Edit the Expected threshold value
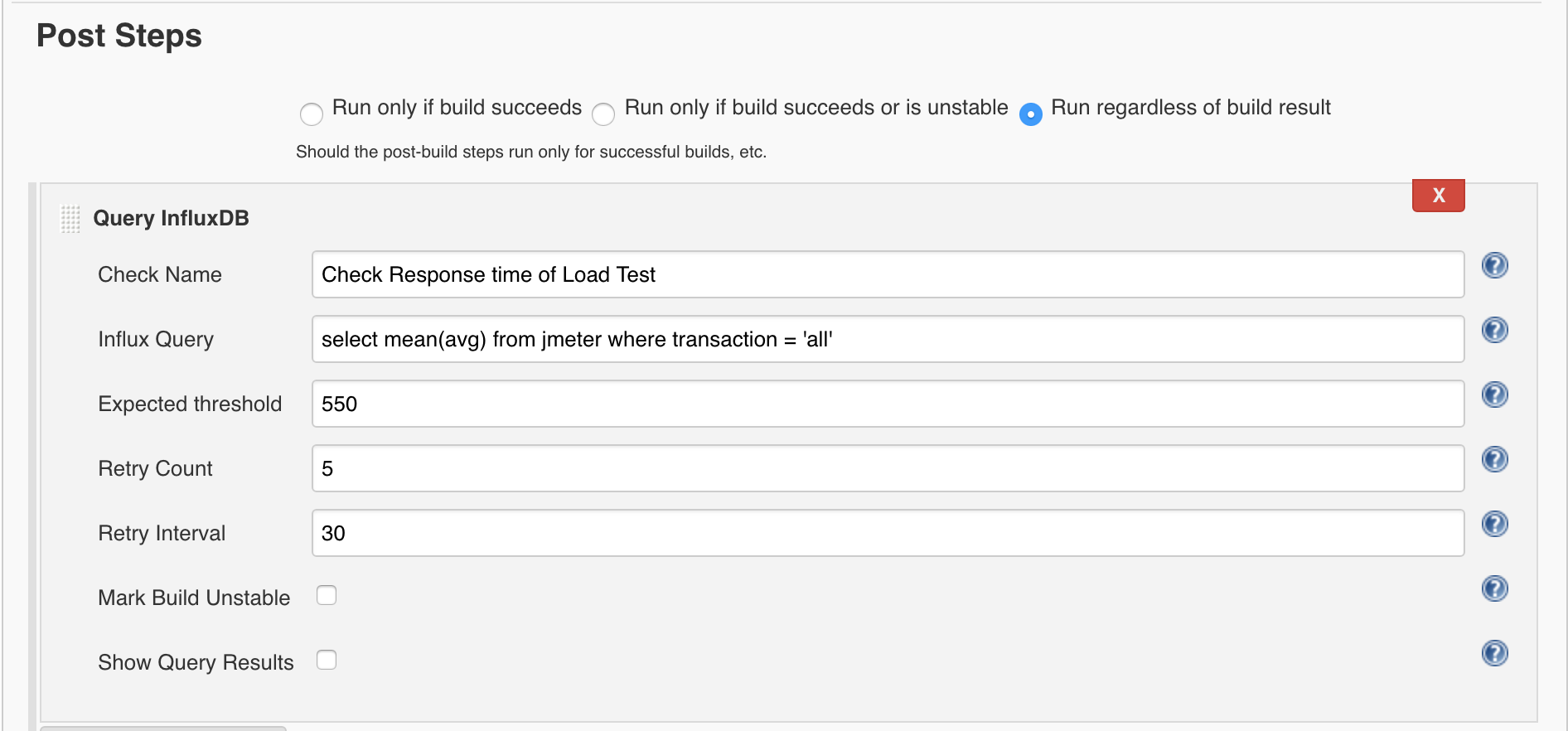 [x=887, y=404]
